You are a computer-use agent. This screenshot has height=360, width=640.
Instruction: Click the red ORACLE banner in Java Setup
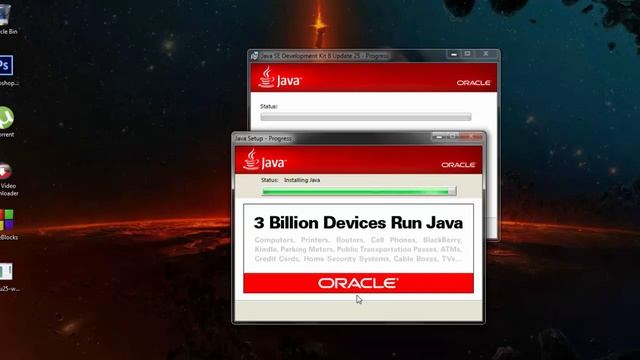(x=358, y=283)
